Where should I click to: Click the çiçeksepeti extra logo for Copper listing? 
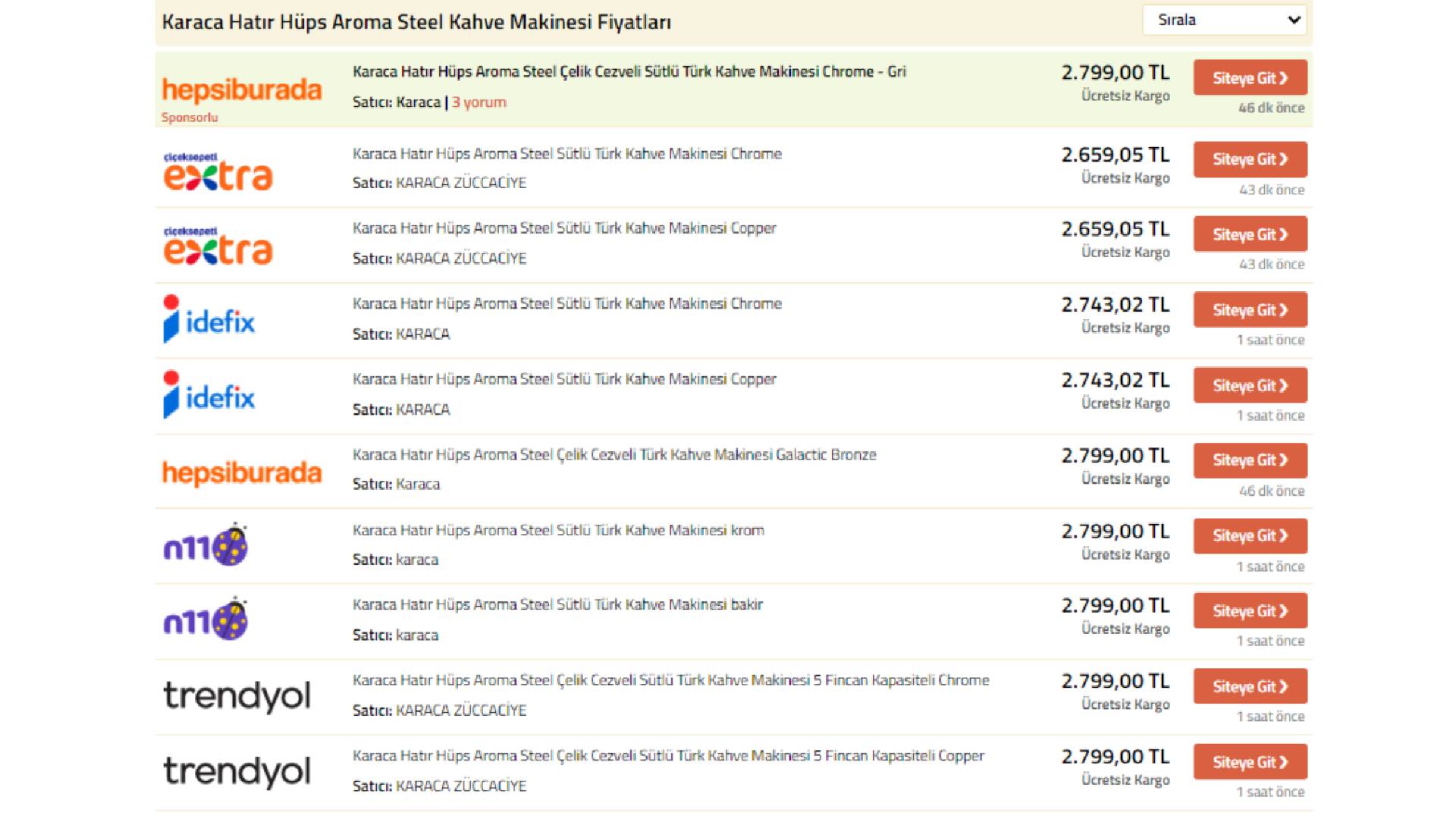coord(218,246)
